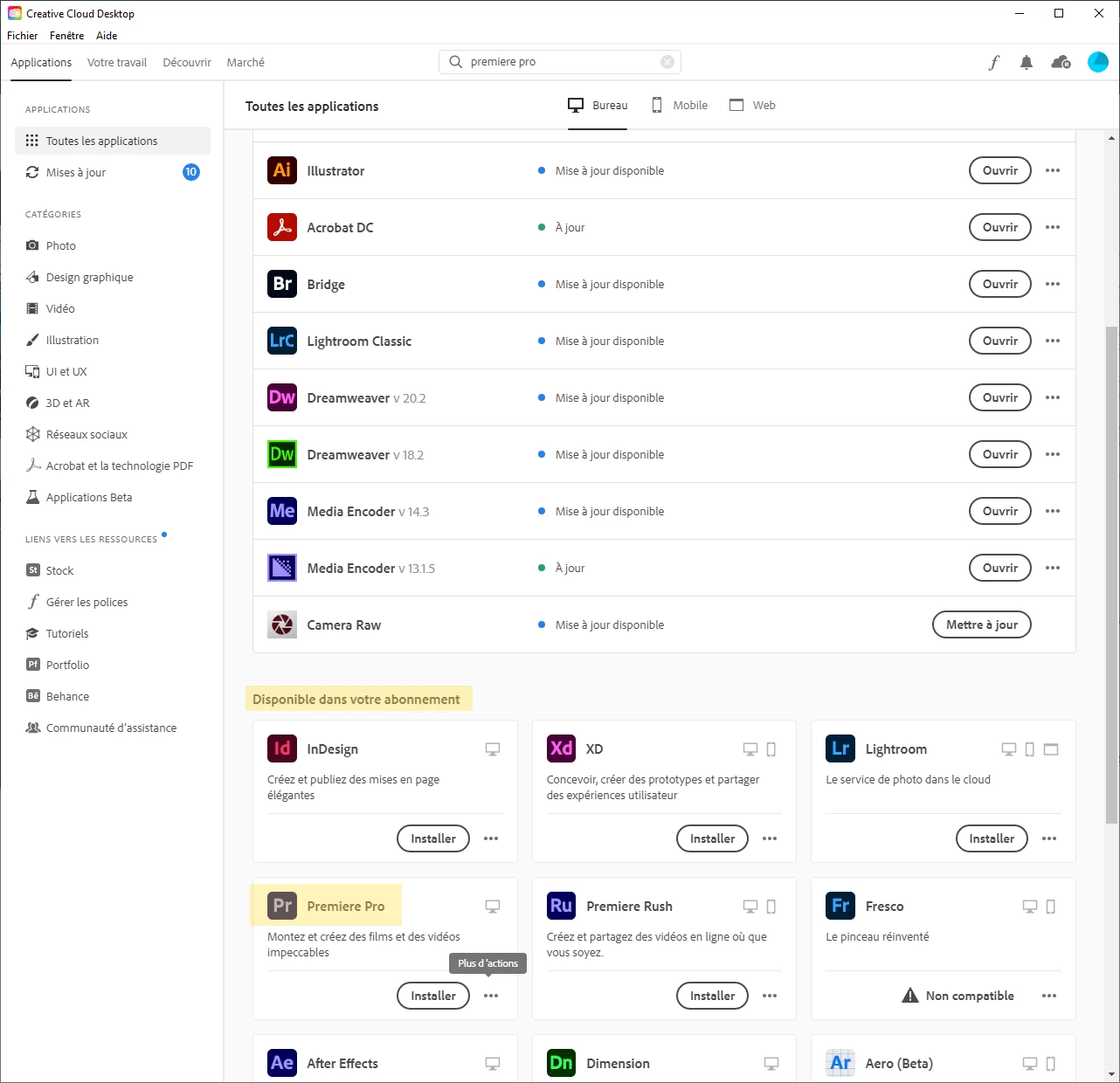
Task: Install Lightroom
Action: point(992,838)
